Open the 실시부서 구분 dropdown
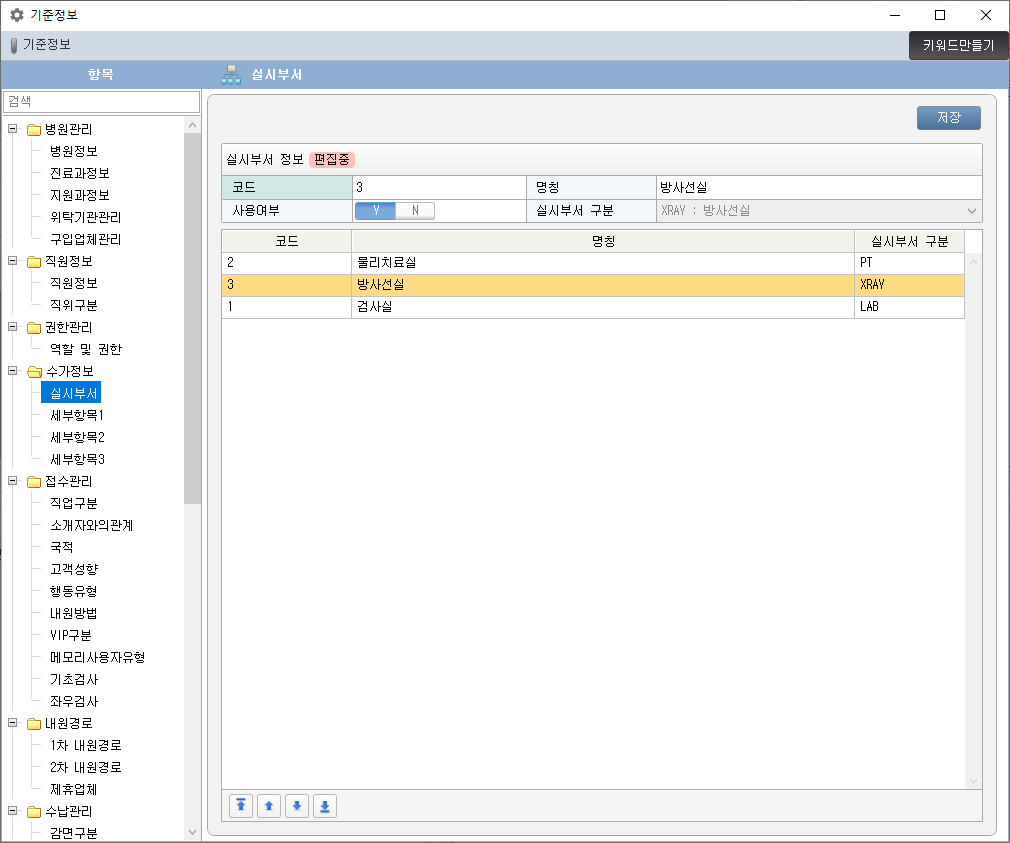Screen dimensions: 1010x843 click(x=971, y=211)
